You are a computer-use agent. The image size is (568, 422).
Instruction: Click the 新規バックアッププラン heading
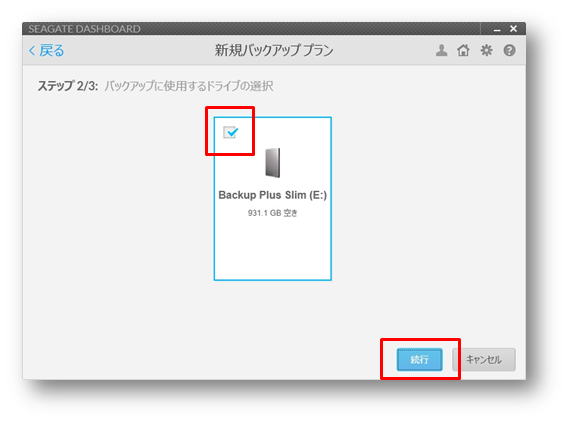point(274,50)
